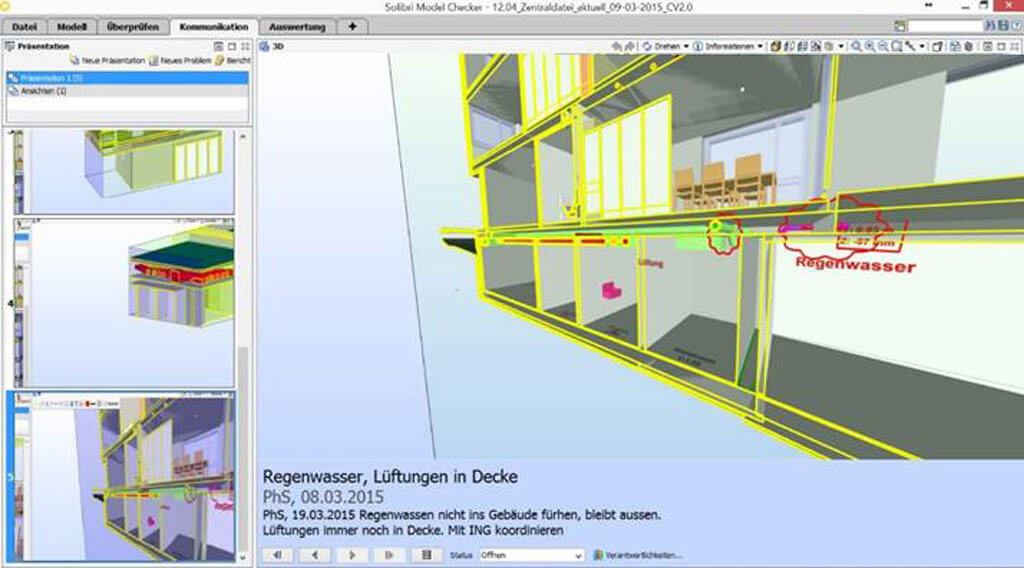Select the Kommunikation tab
This screenshot has height=568, width=1024.
214,27
